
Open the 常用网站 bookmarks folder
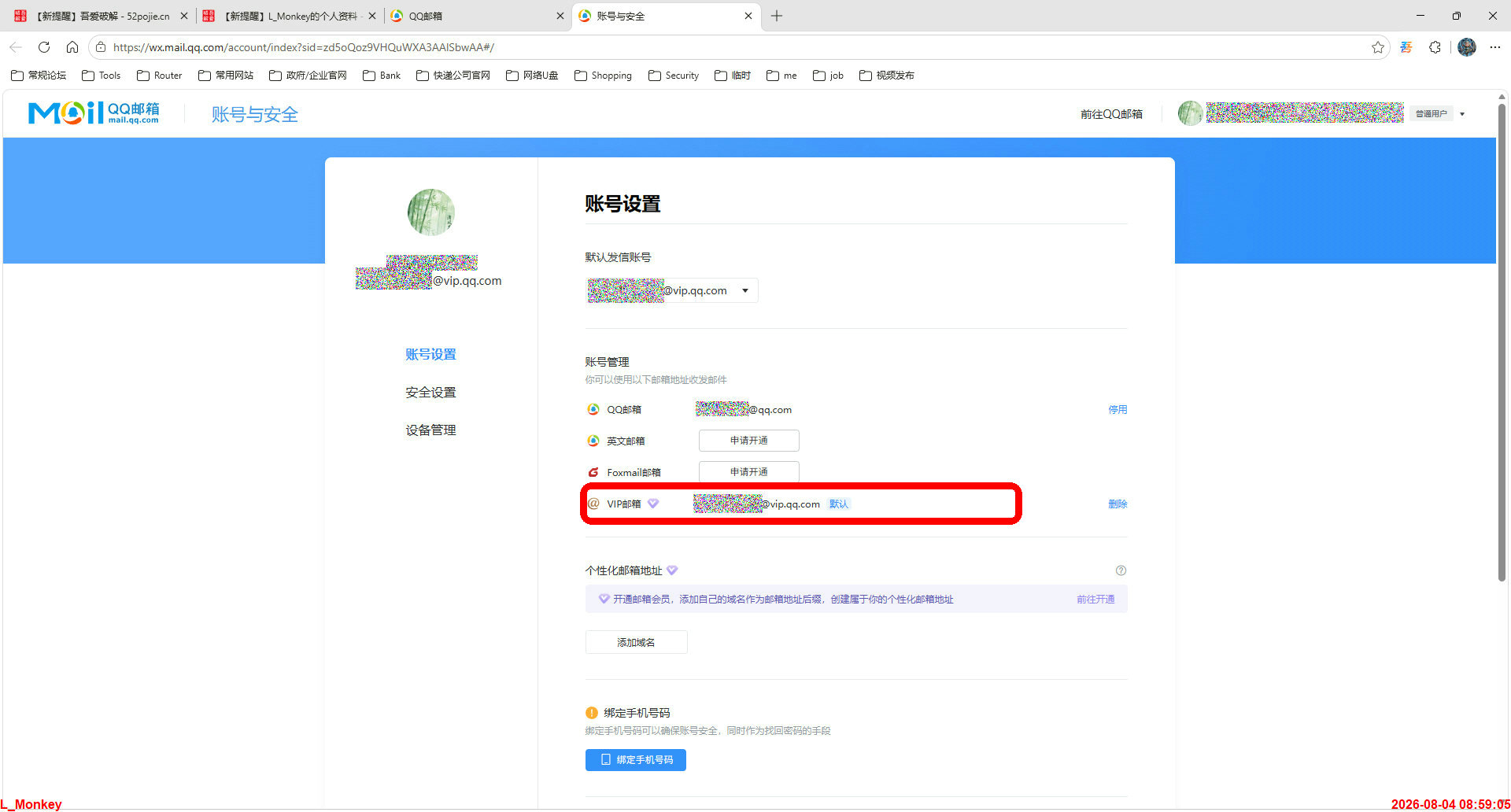[226, 76]
